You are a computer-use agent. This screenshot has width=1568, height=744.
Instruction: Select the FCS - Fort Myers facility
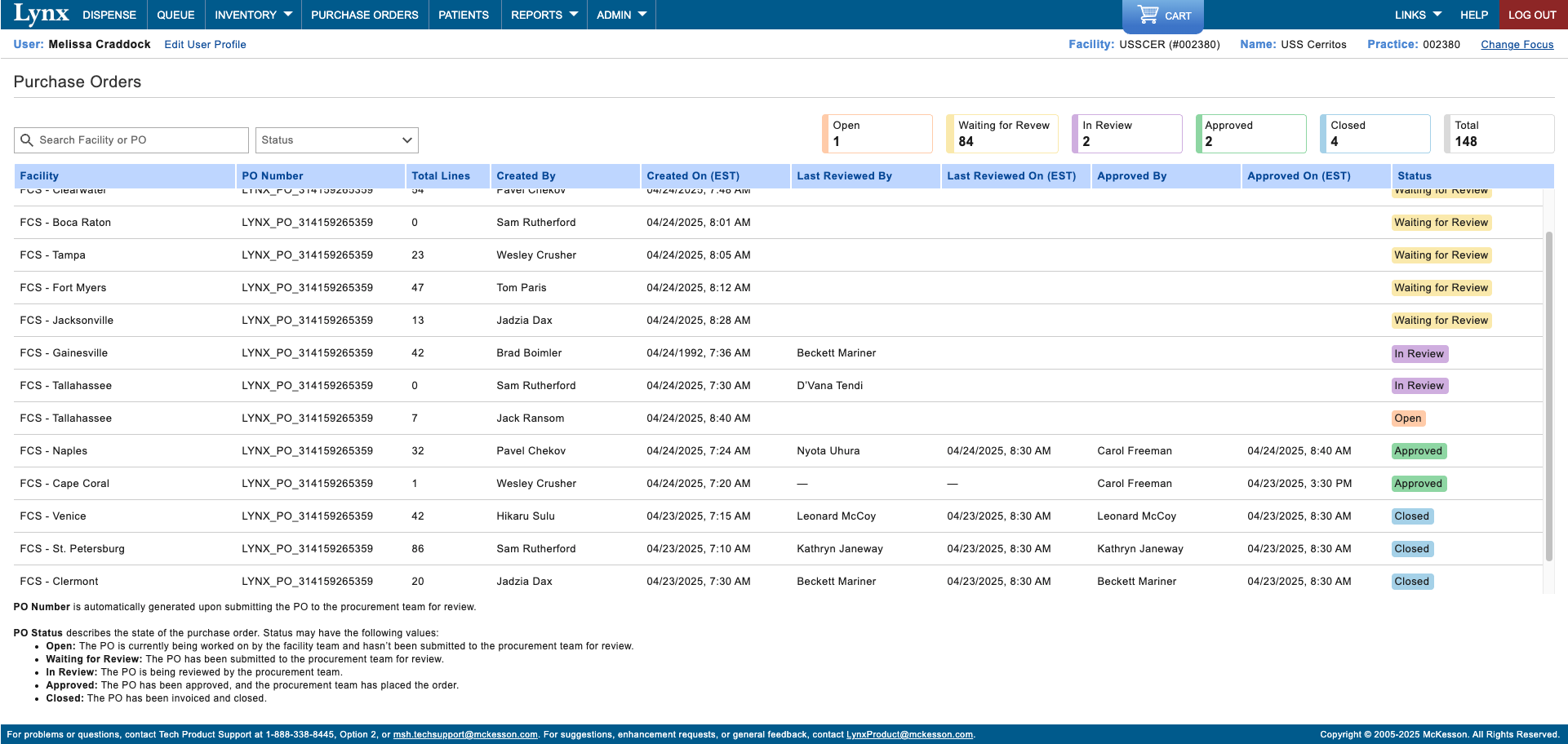tap(63, 288)
